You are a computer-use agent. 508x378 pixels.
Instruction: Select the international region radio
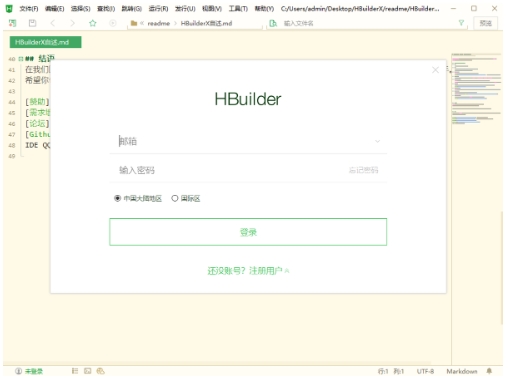(x=175, y=198)
